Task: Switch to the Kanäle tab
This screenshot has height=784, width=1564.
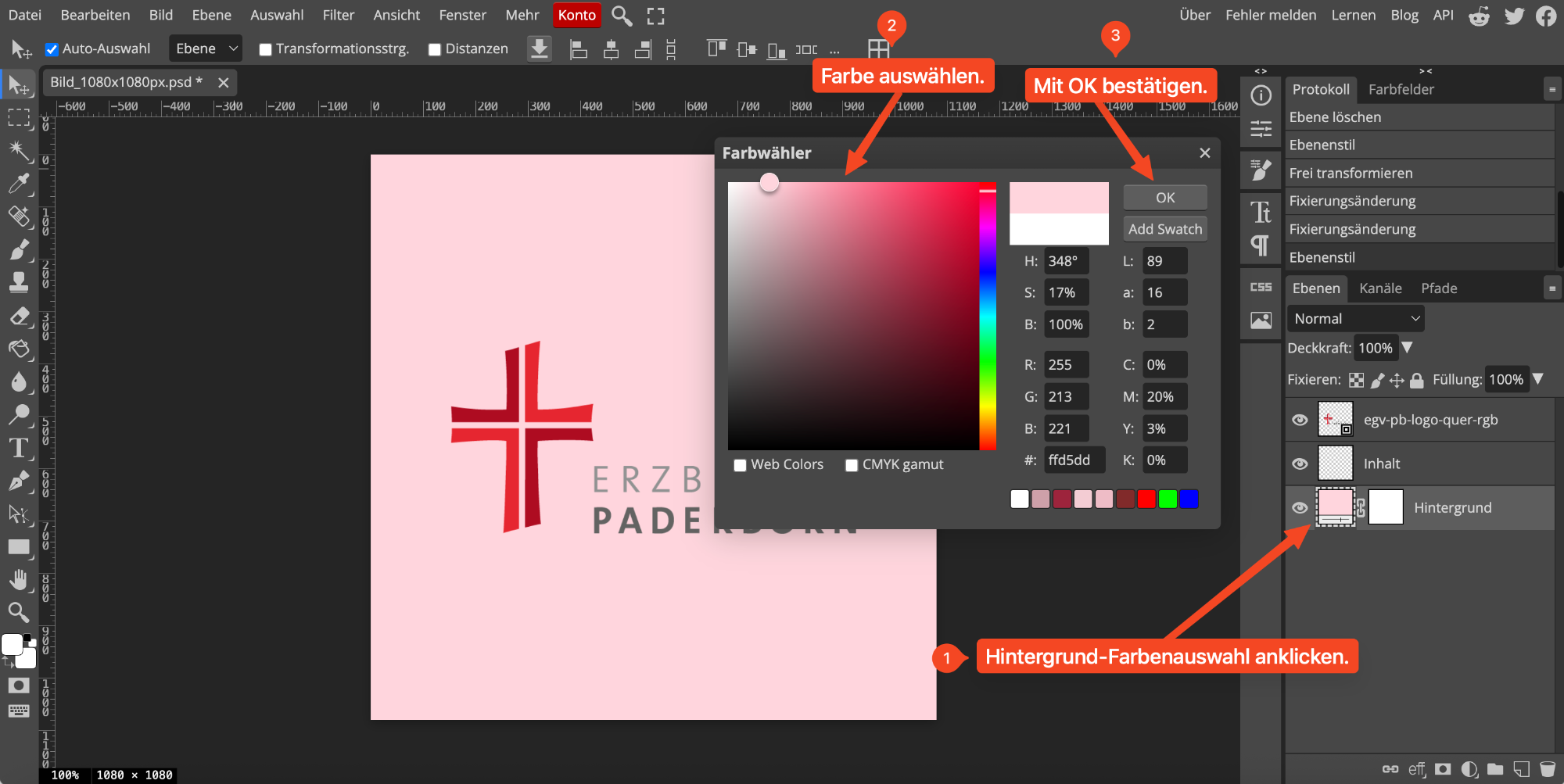Action: (1380, 288)
